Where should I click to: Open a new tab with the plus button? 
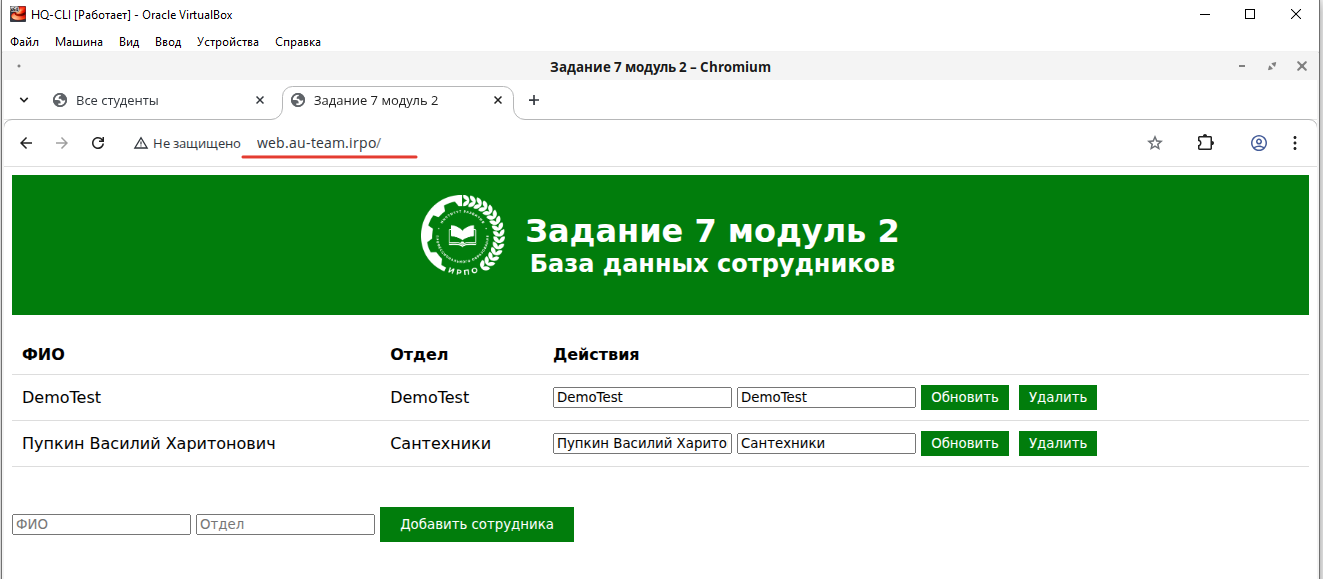pyautogui.click(x=533, y=100)
